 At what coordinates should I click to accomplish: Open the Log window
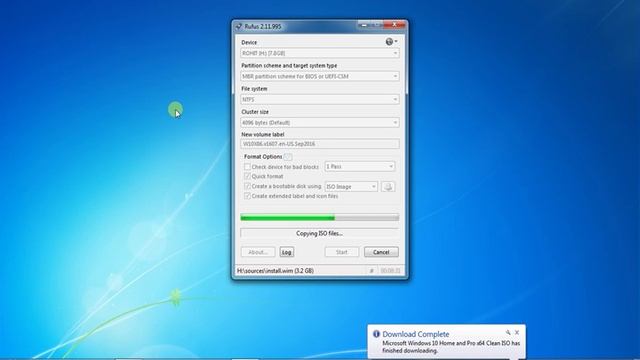coord(287,252)
